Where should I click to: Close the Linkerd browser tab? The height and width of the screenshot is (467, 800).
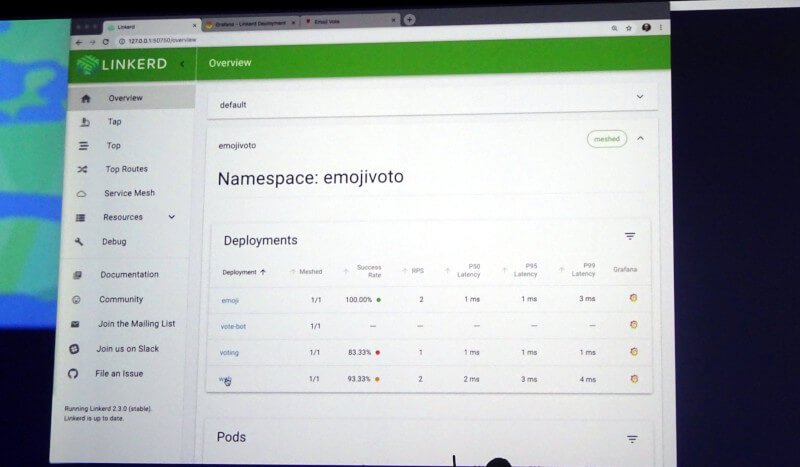(x=194, y=25)
